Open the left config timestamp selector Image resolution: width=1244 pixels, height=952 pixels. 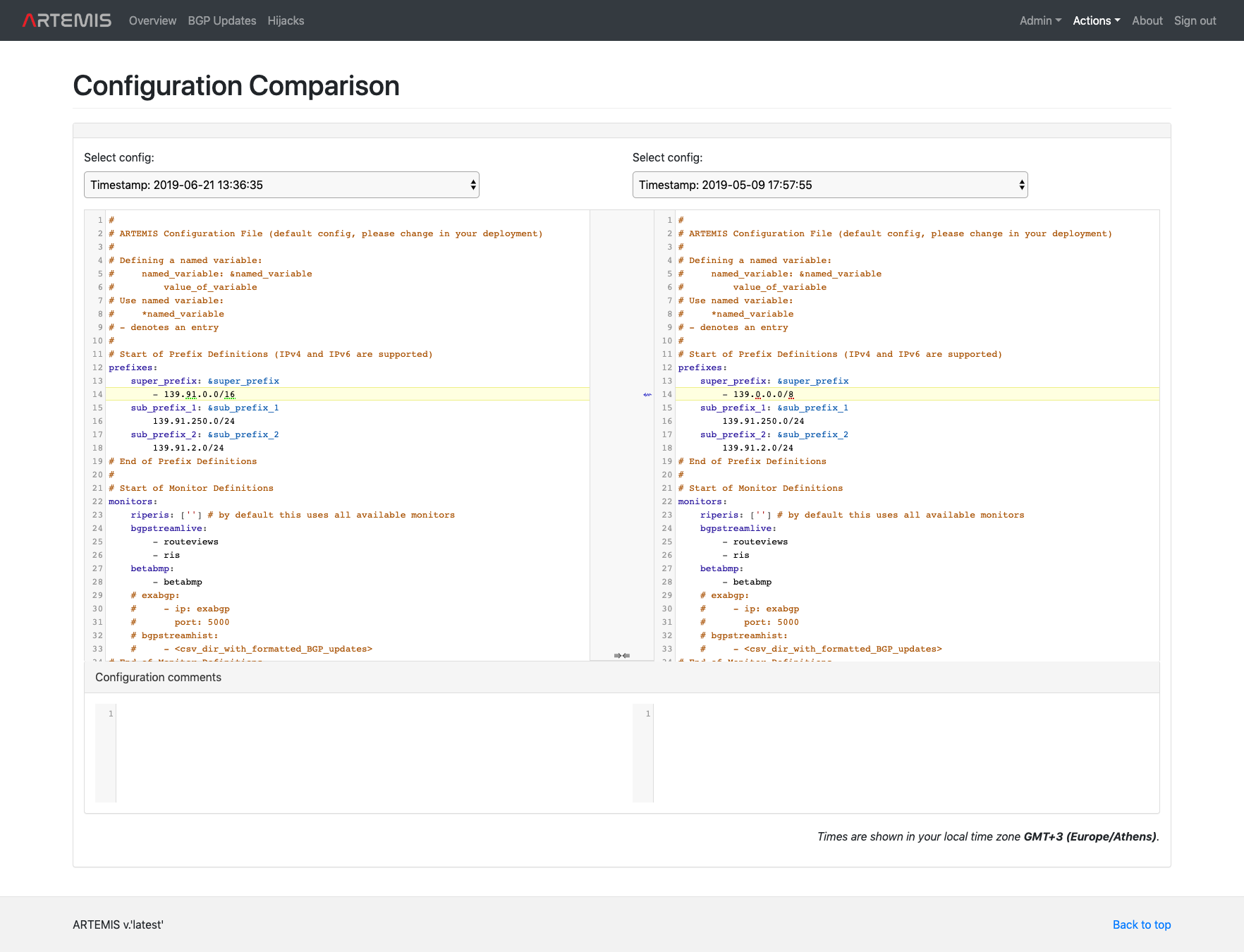click(281, 185)
